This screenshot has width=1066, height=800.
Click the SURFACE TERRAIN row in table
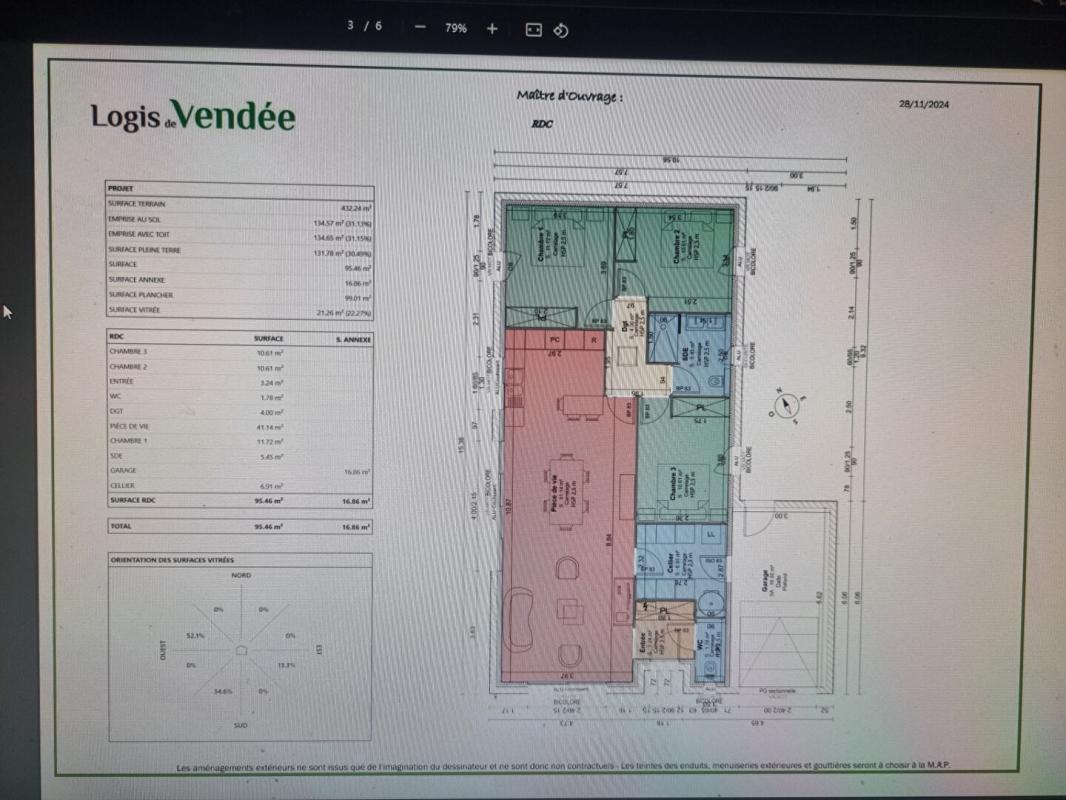[x=240, y=203]
